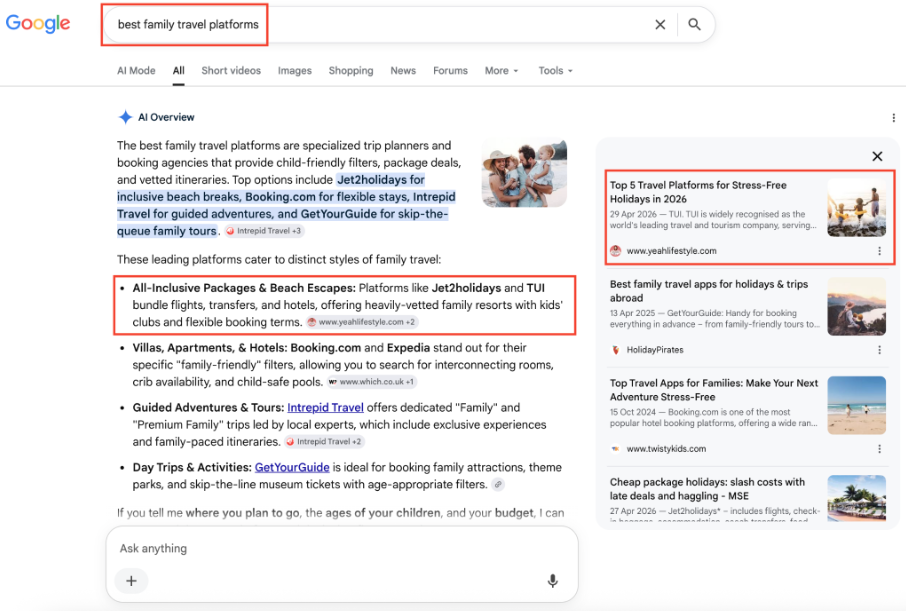
Task: Open the AI Overview three-dot options menu
Action: [893, 118]
